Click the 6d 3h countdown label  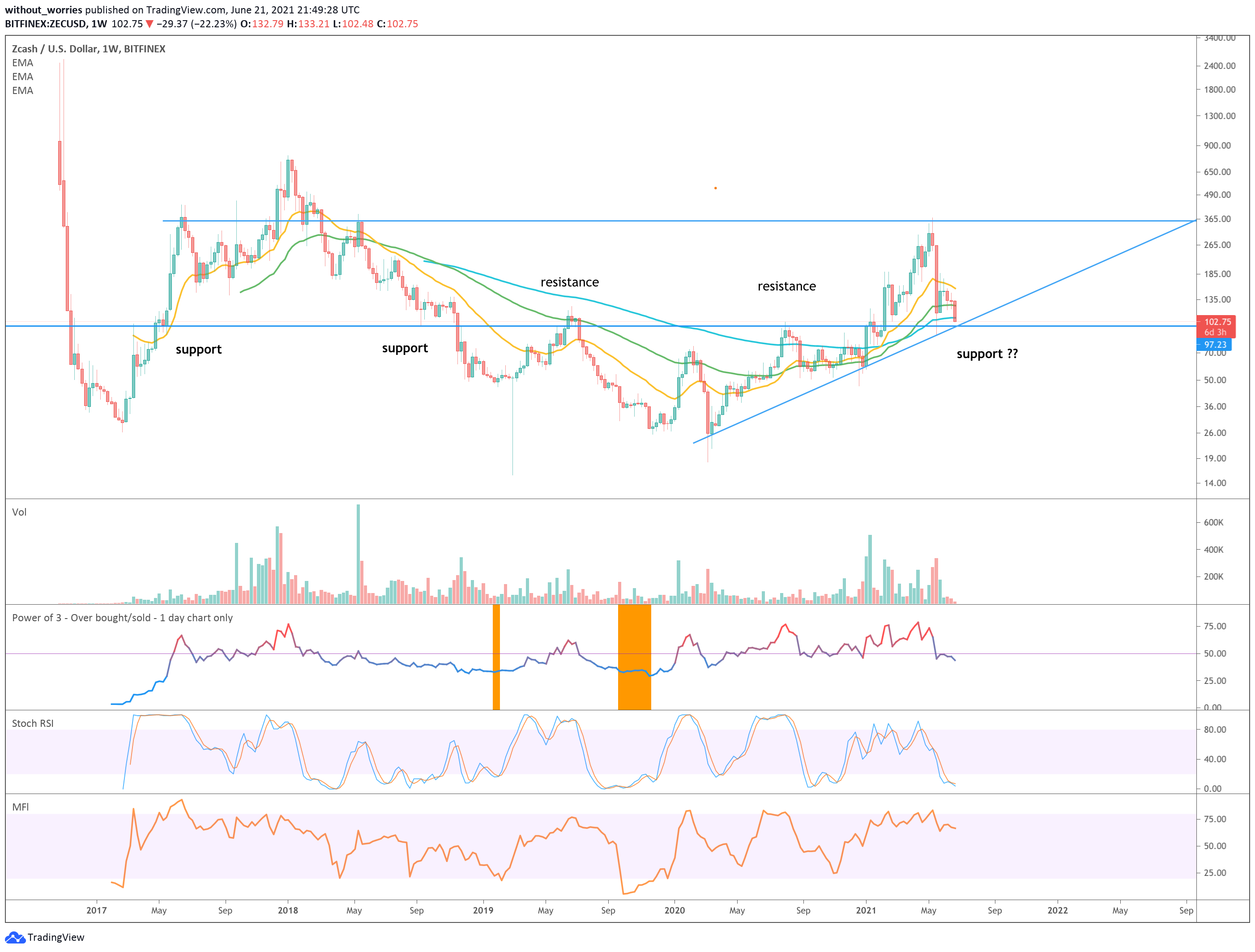click(x=1215, y=333)
